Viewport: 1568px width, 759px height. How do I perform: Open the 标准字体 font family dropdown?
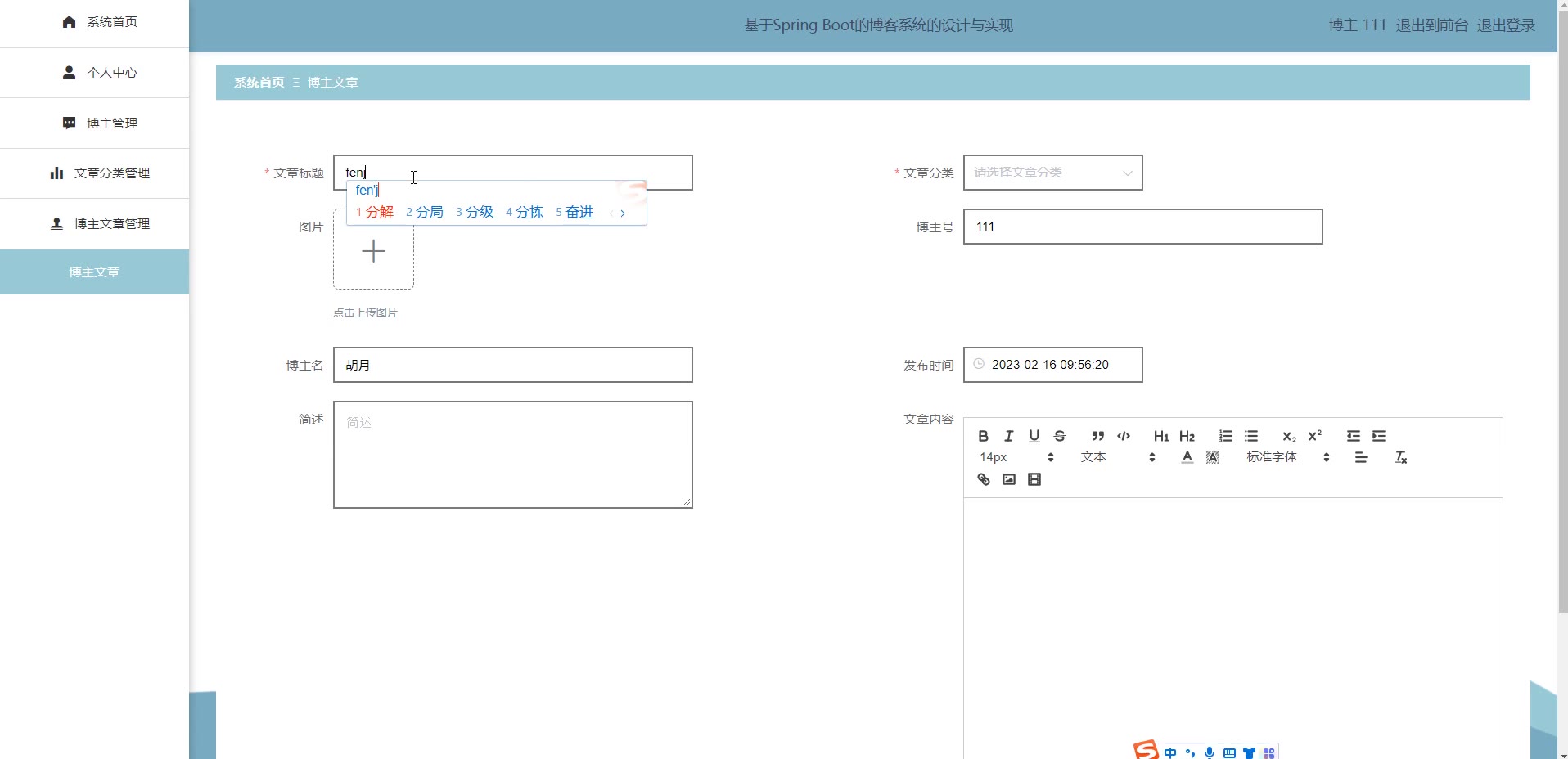coord(1288,457)
